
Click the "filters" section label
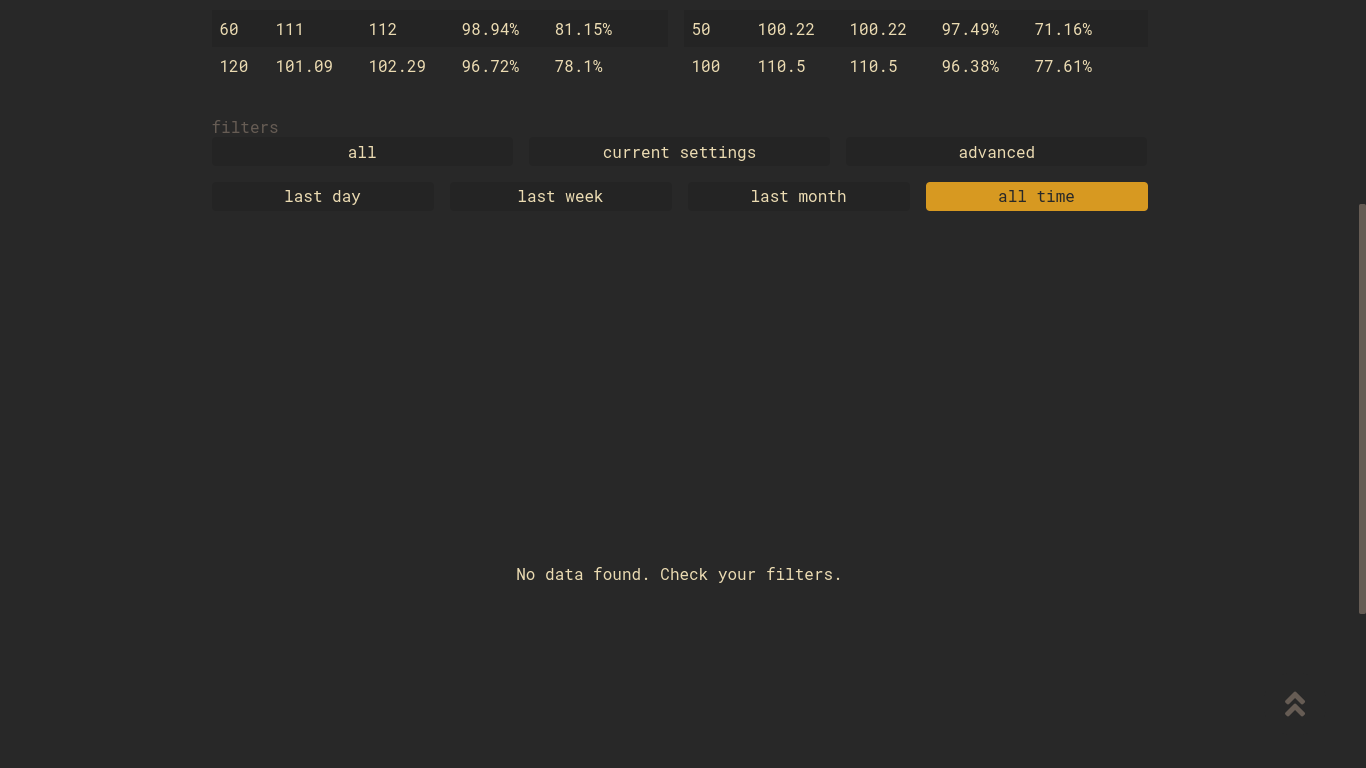click(x=245, y=127)
